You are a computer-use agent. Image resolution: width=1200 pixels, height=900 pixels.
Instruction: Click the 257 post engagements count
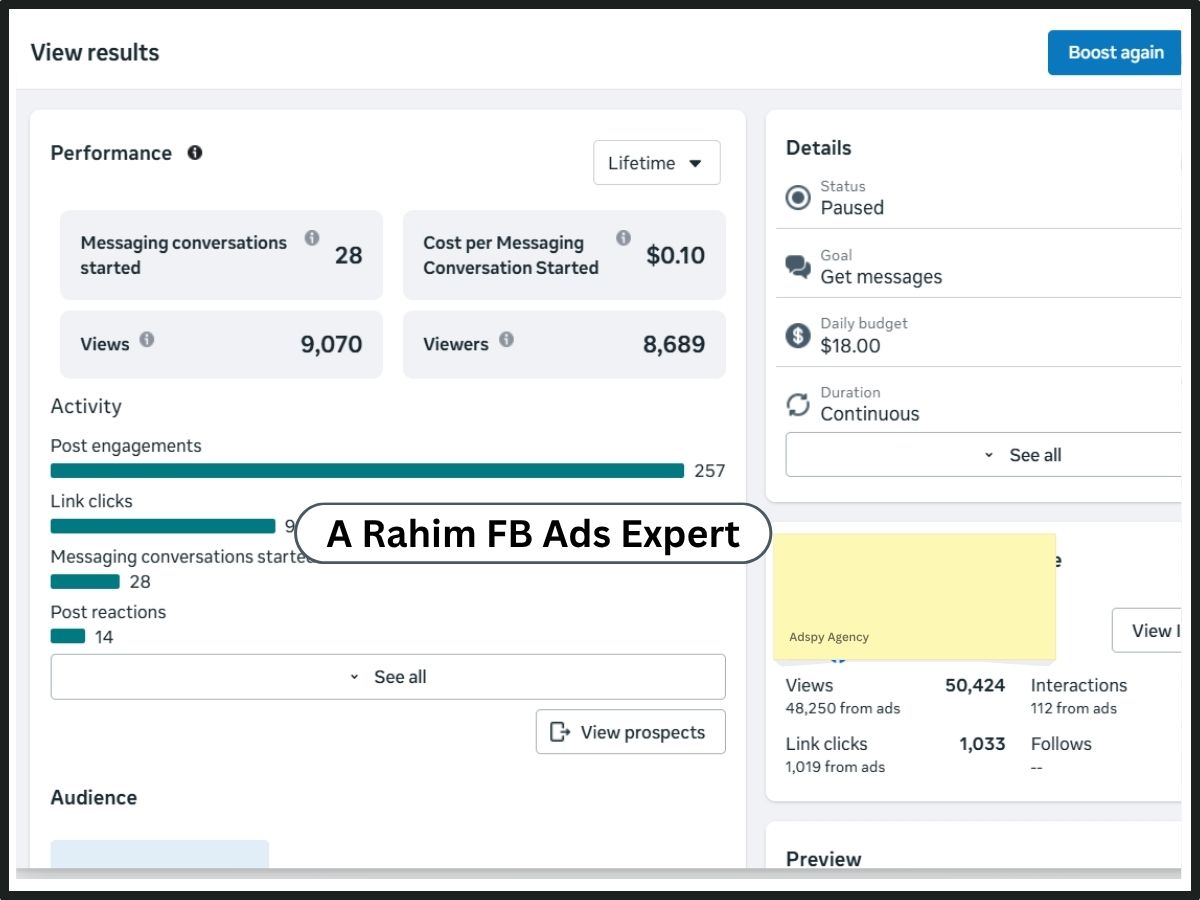[709, 471]
